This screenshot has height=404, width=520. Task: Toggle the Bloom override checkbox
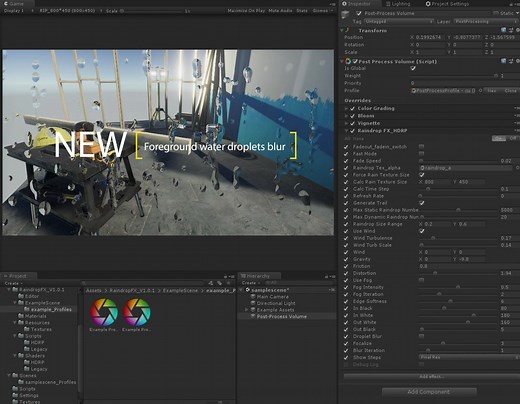352,116
